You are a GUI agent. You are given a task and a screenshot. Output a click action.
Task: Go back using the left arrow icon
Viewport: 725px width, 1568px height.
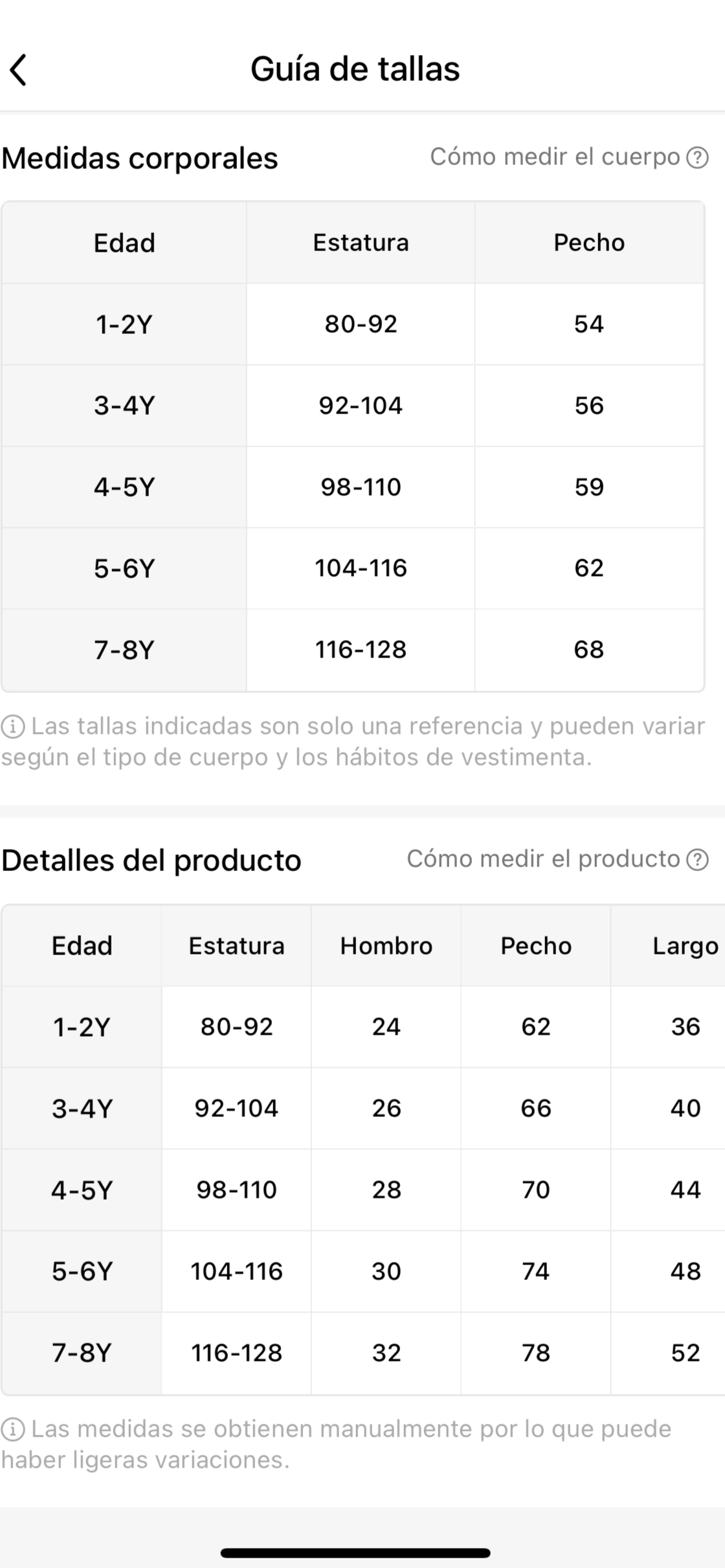pyautogui.click(x=19, y=70)
